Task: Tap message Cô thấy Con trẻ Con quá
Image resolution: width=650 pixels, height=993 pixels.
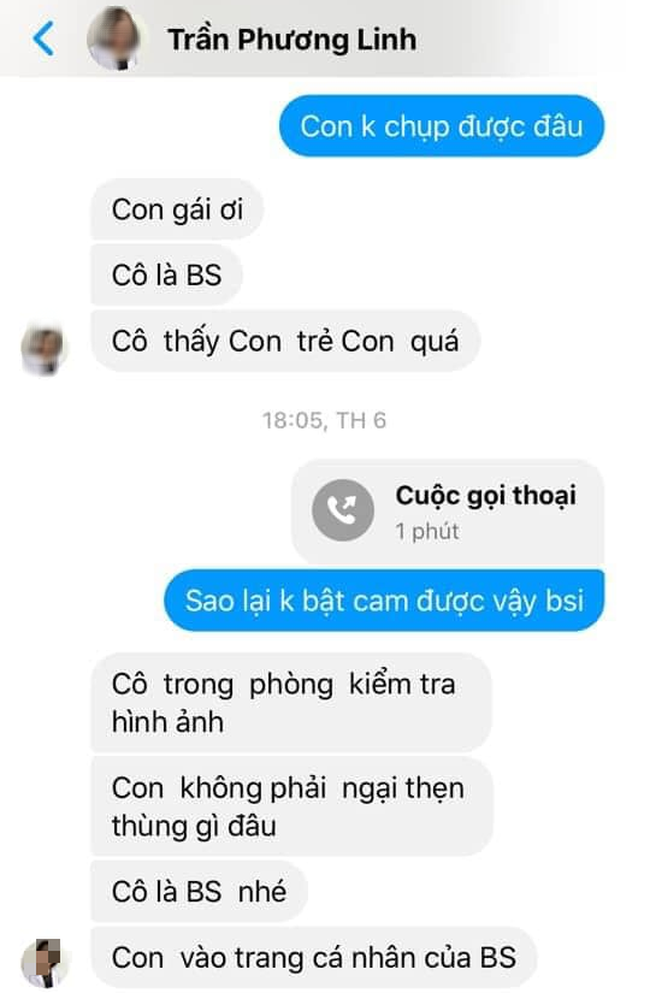Action: click(285, 341)
